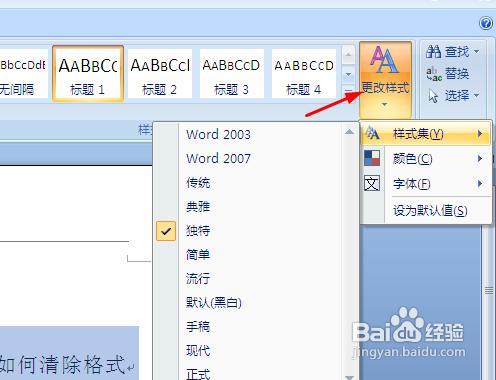Expand the 颜色(C) submenu arrow

tap(480, 158)
